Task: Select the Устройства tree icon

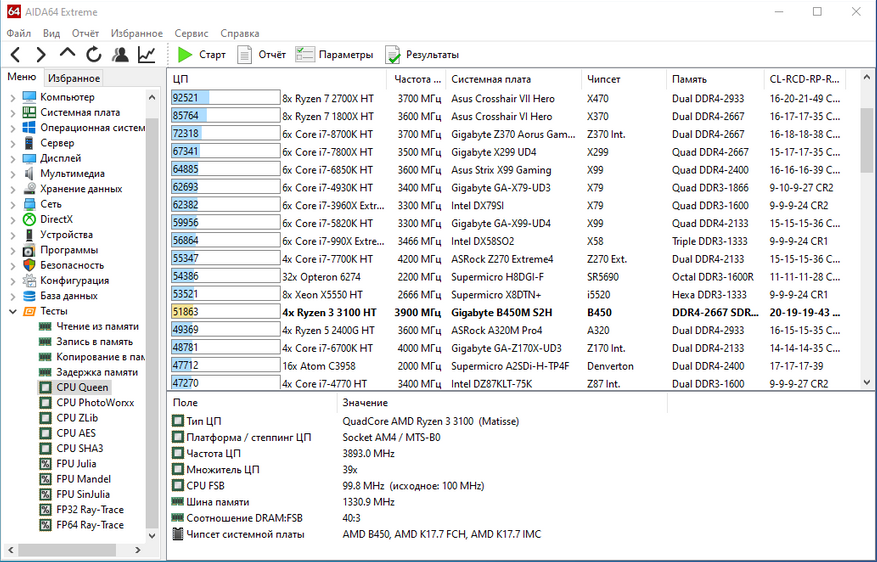Action: pyautogui.click(x=29, y=235)
